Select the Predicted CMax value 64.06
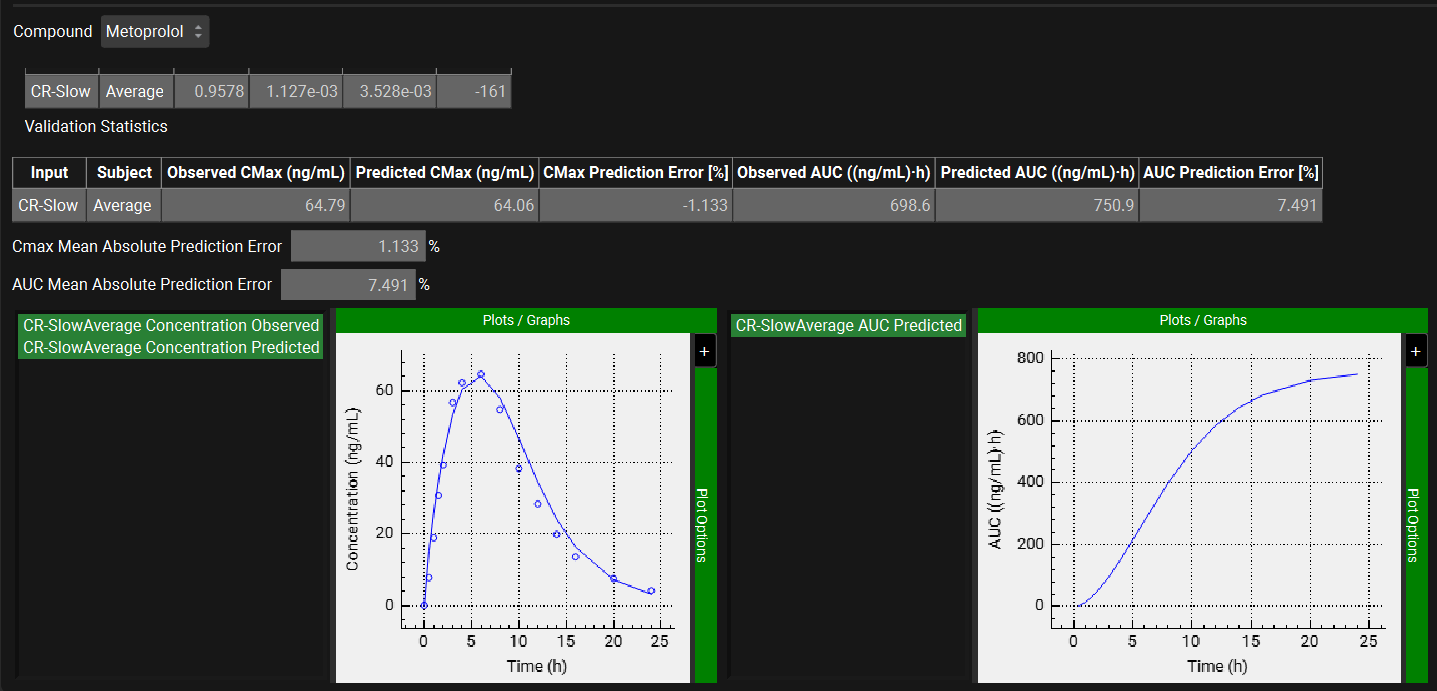 click(x=444, y=206)
